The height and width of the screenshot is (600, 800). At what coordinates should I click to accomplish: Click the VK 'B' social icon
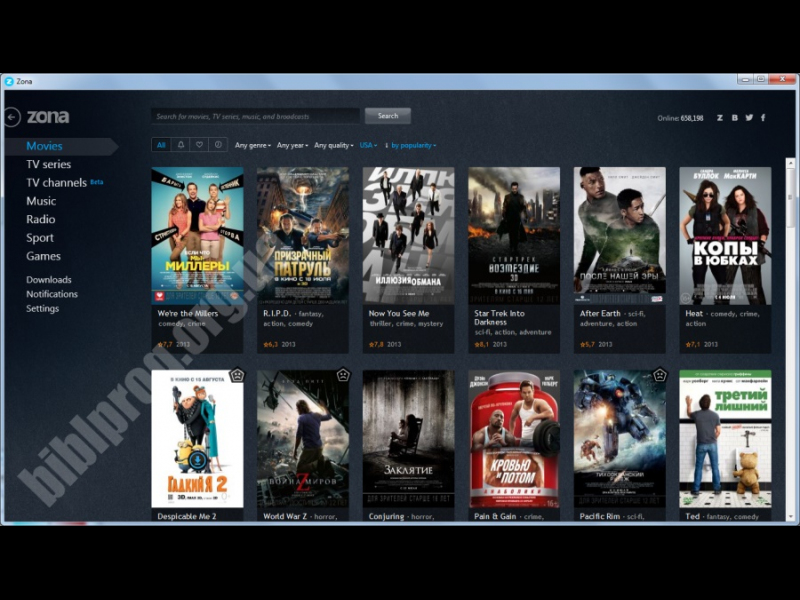734,118
